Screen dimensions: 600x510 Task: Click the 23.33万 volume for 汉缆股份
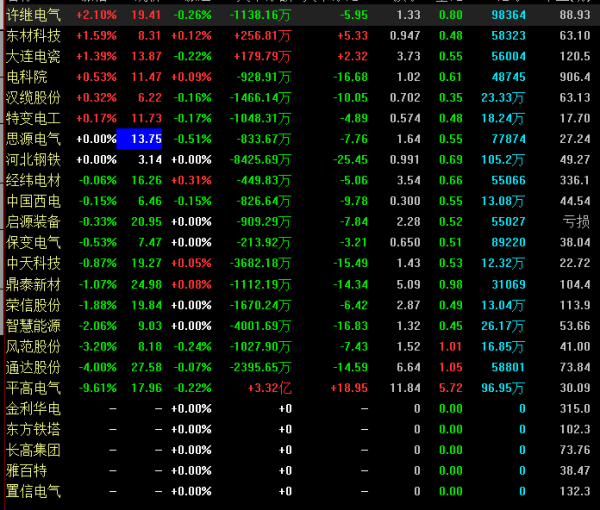tap(503, 98)
